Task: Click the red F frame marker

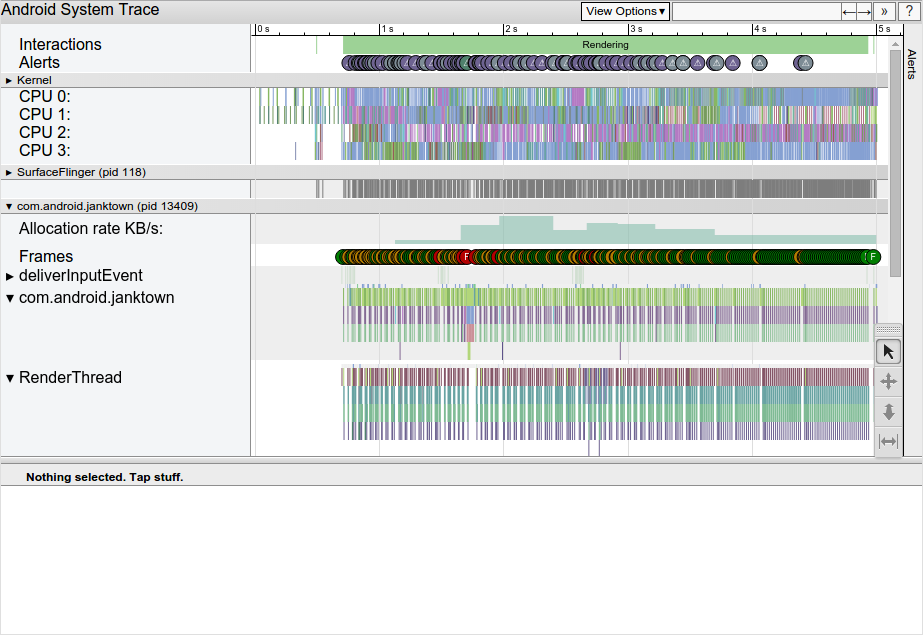Action: [466, 257]
